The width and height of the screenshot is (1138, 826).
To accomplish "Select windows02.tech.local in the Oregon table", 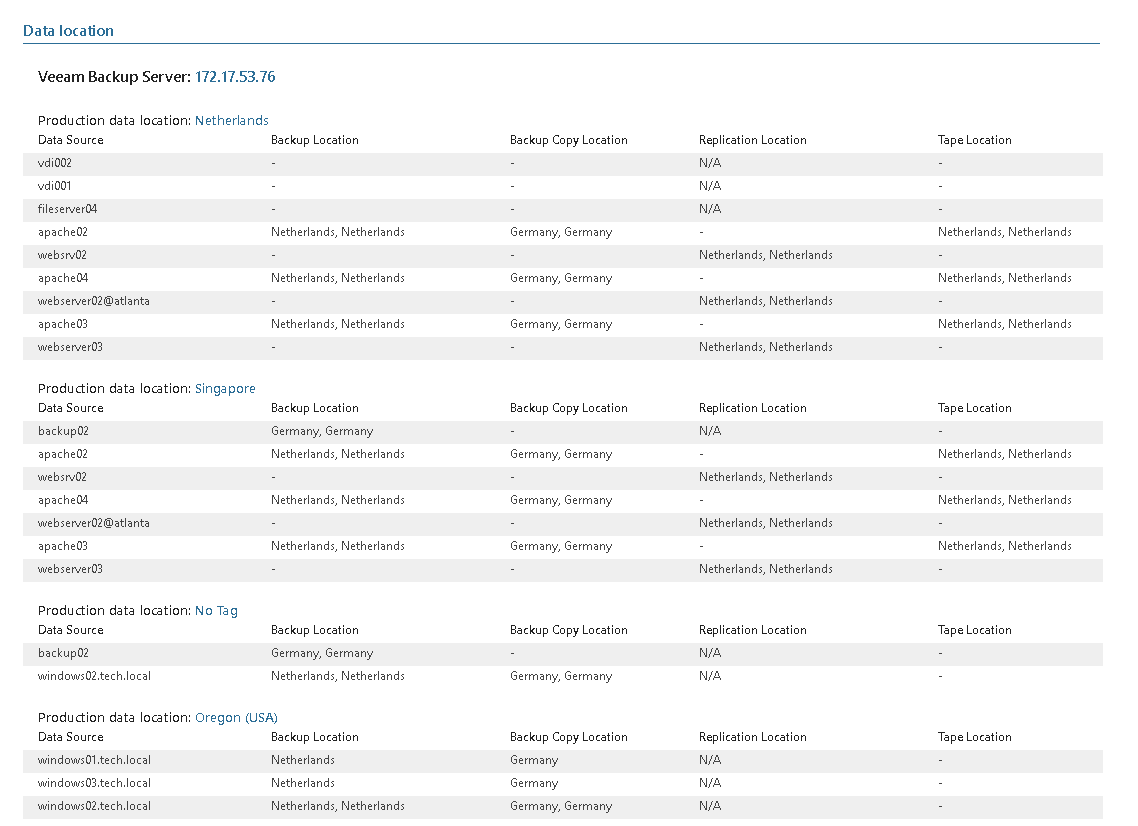I will (94, 806).
